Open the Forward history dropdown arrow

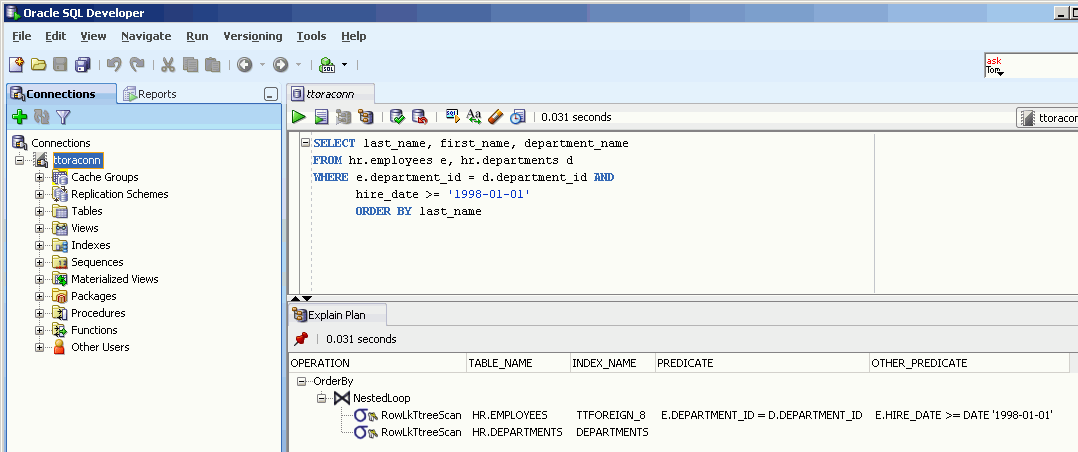(x=298, y=65)
